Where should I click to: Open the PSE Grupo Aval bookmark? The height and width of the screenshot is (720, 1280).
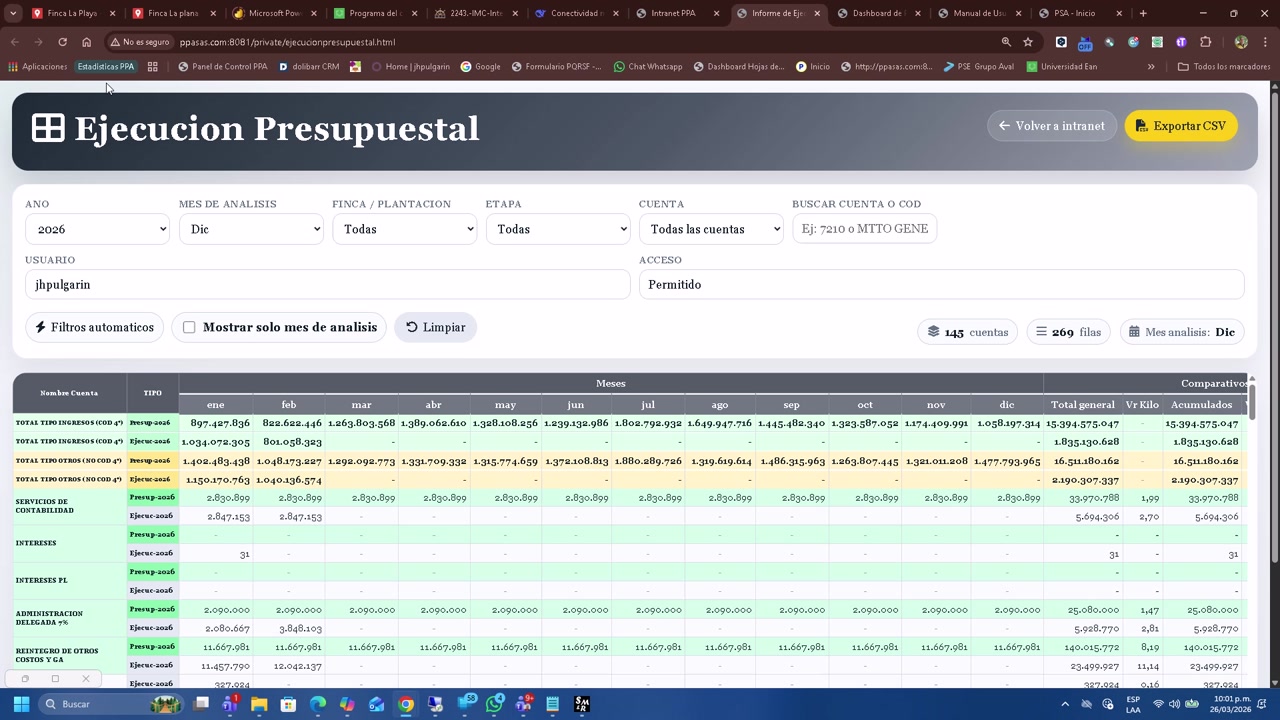click(x=978, y=67)
